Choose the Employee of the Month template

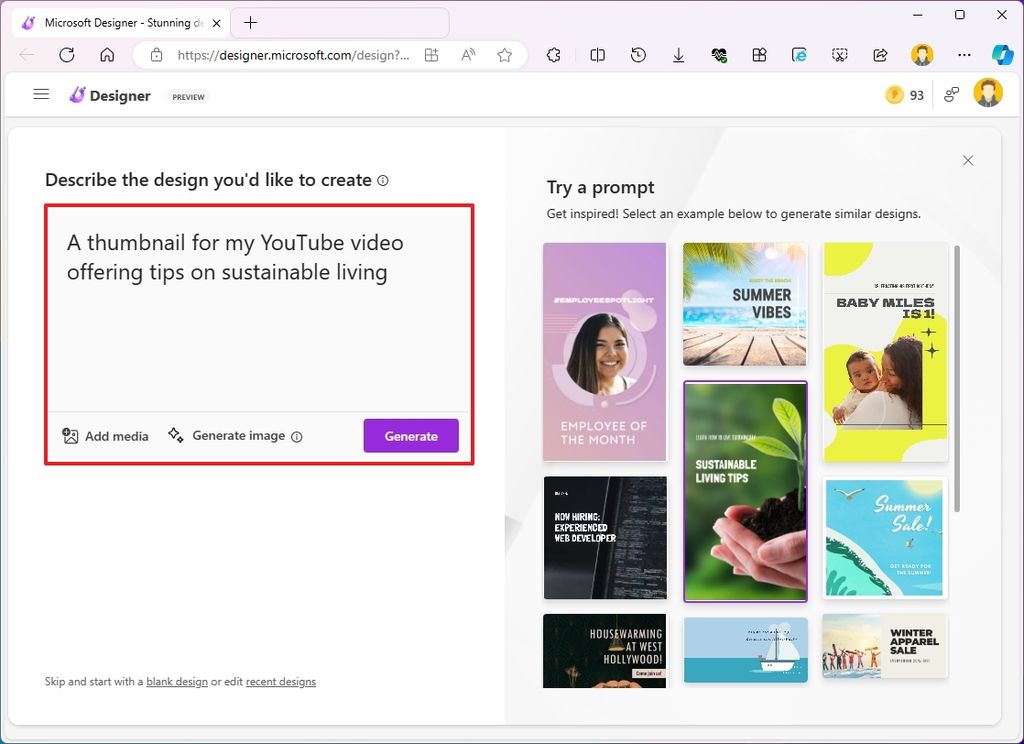(x=604, y=352)
